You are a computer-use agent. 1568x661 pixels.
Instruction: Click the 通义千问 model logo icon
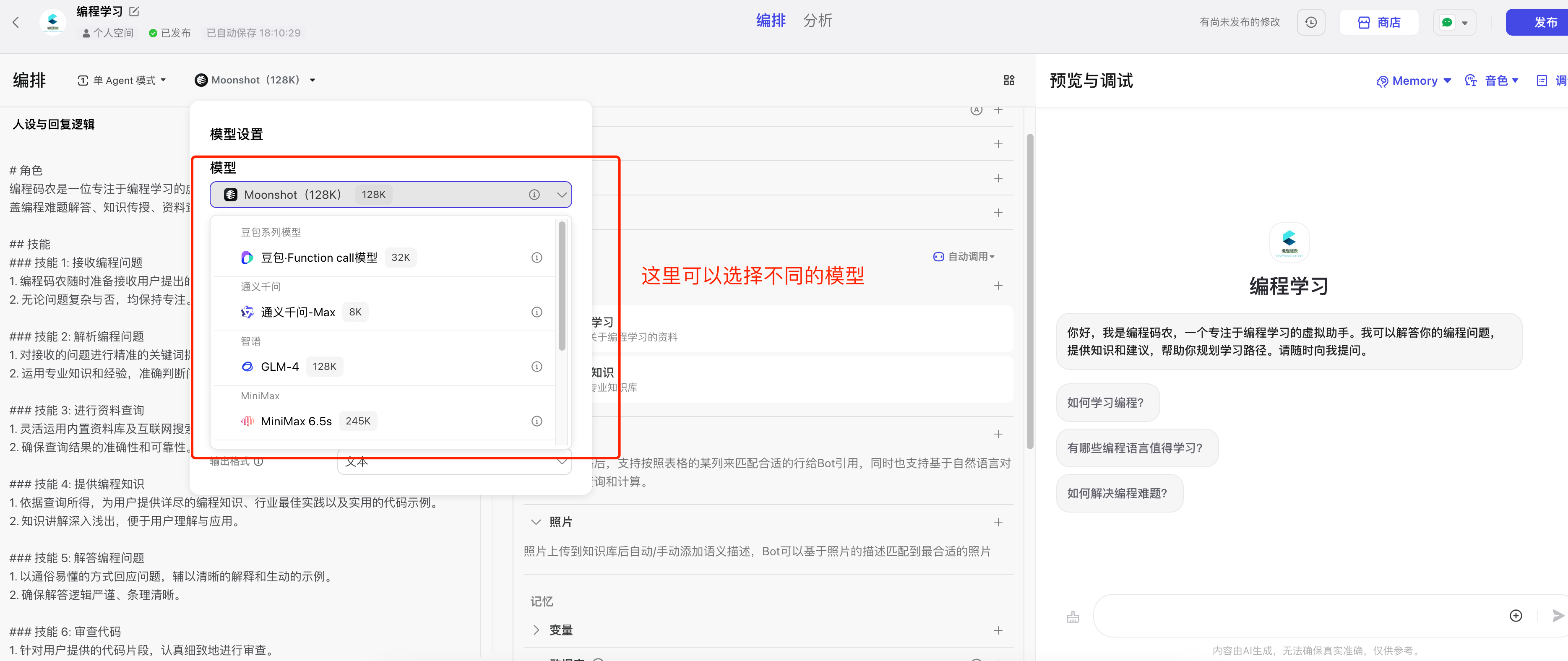pos(247,312)
